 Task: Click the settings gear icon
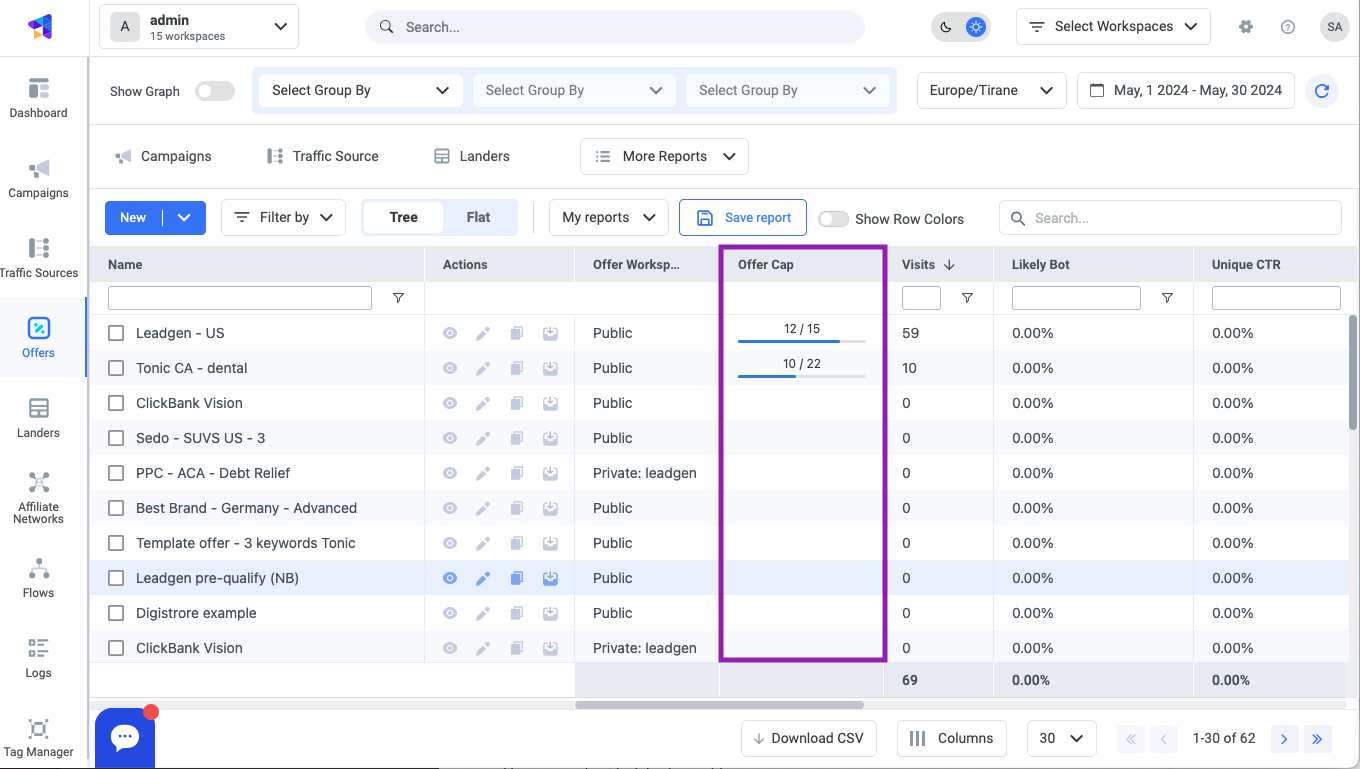[x=1246, y=27]
